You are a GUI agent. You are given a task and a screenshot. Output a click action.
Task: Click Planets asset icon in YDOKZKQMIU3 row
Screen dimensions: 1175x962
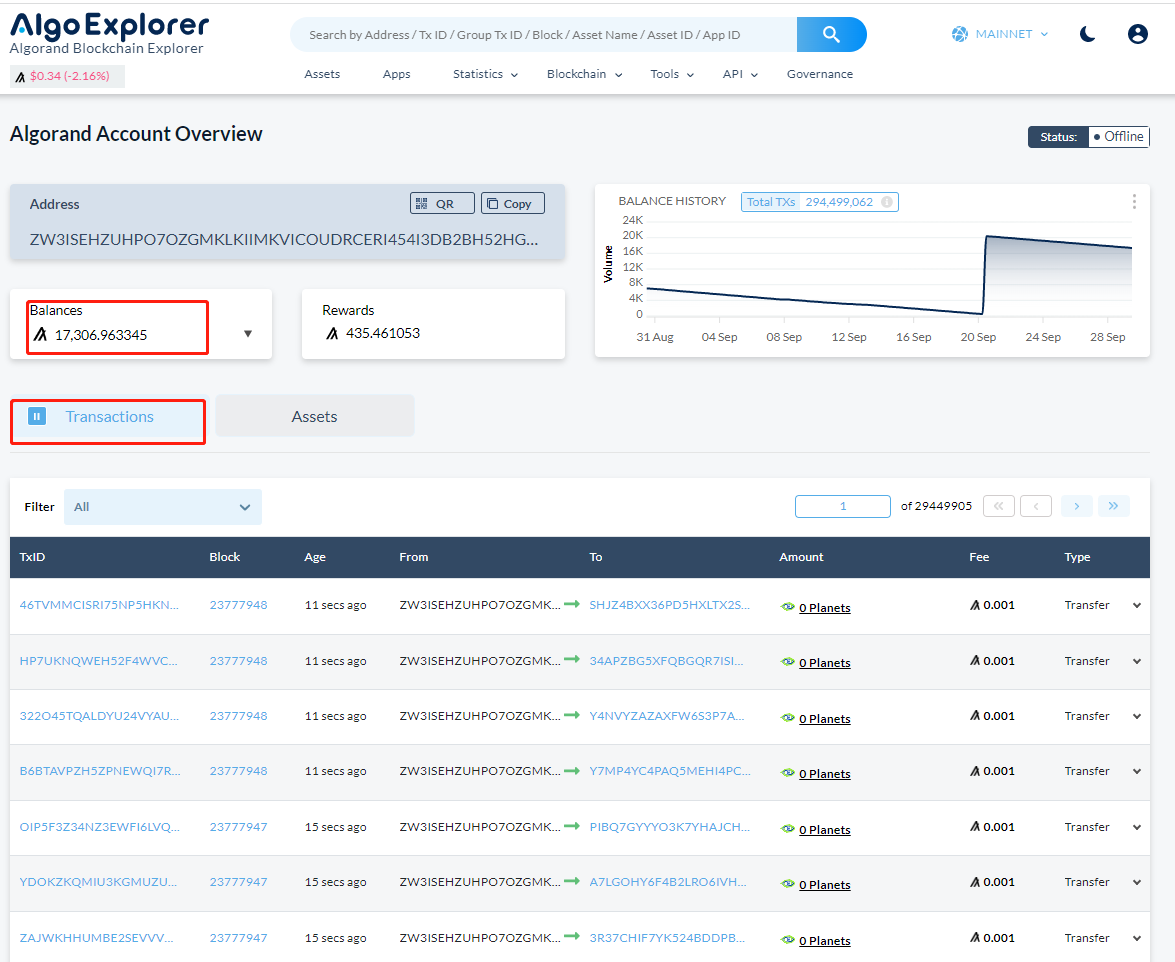(x=788, y=884)
